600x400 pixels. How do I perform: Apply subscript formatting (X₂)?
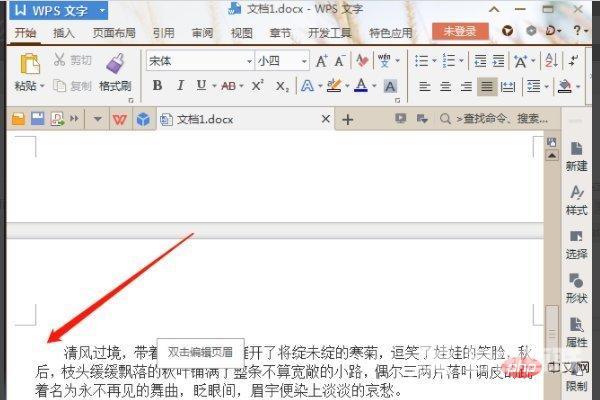pyautogui.click(x=282, y=86)
